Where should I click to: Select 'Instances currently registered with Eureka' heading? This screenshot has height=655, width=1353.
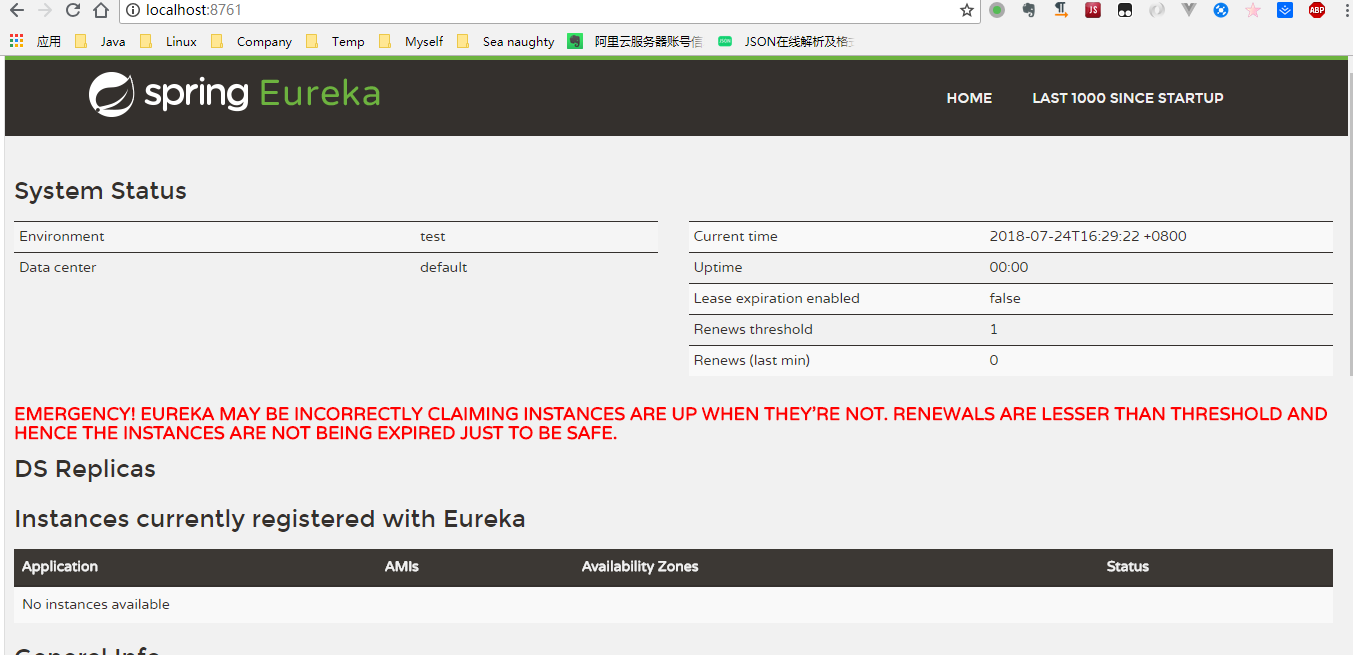point(270,520)
